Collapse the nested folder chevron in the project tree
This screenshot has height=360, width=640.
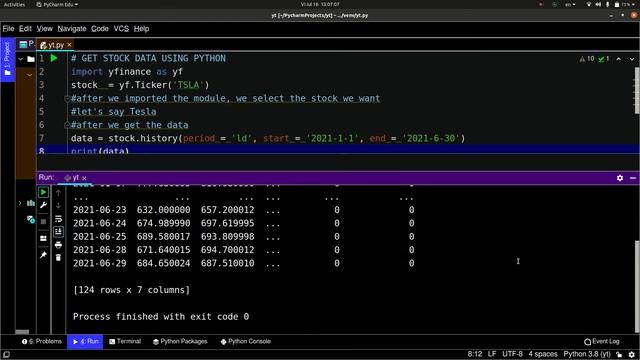tap(29, 75)
